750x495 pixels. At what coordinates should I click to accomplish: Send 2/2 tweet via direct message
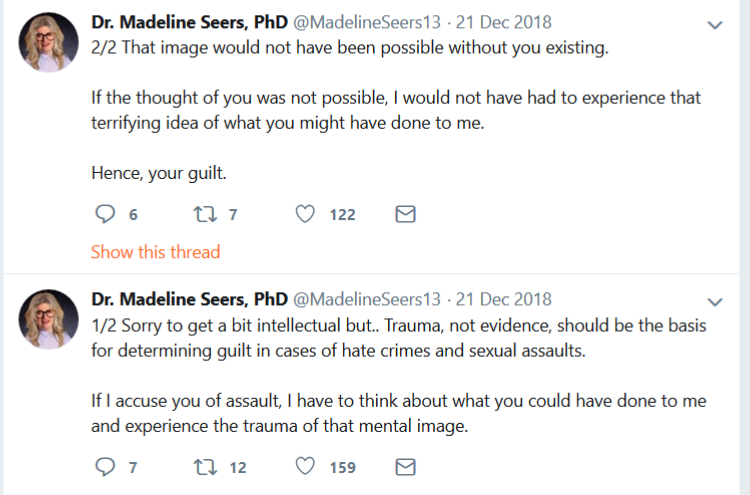click(x=406, y=214)
